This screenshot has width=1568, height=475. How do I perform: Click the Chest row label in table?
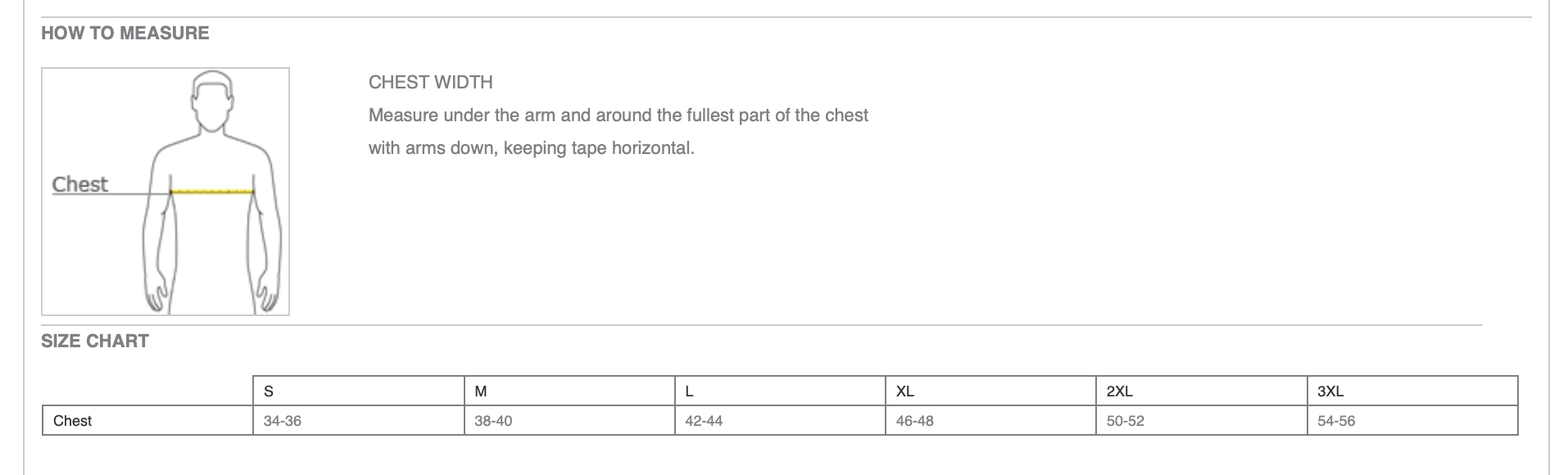click(147, 420)
